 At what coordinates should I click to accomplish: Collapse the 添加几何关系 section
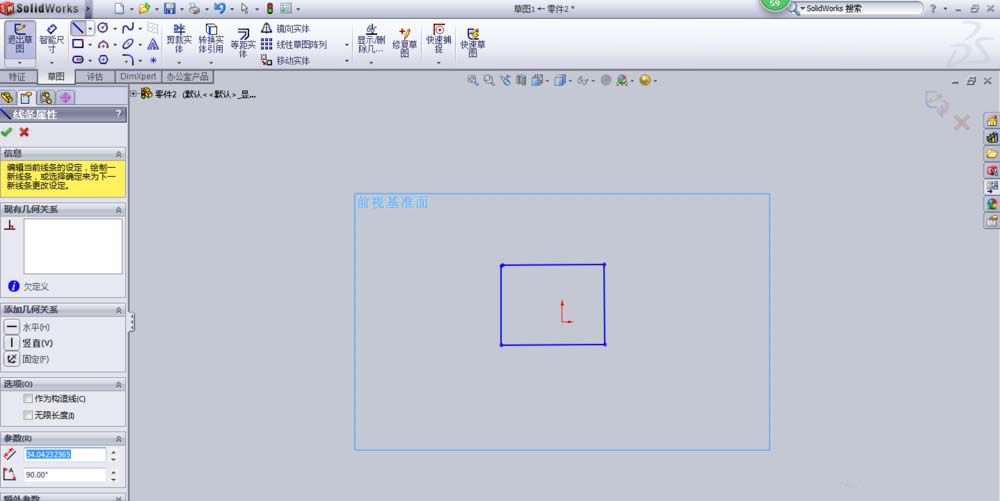pyautogui.click(x=119, y=310)
